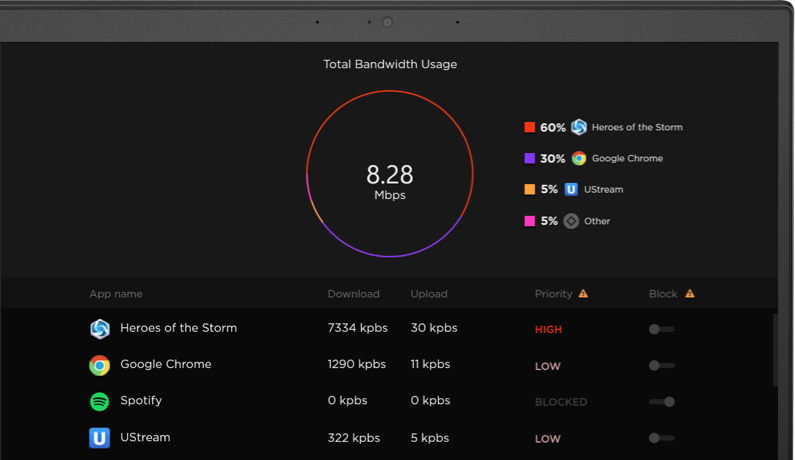Image resolution: width=795 pixels, height=460 pixels.
Task: Select the UStream icon in the app list
Action: [x=99, y=438]
